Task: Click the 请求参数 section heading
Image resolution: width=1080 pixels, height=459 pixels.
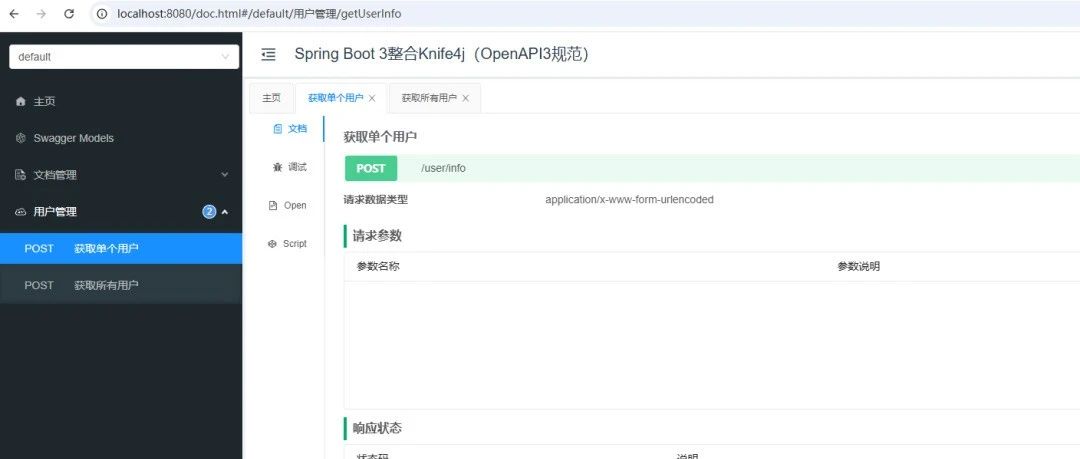Action: 377,236
